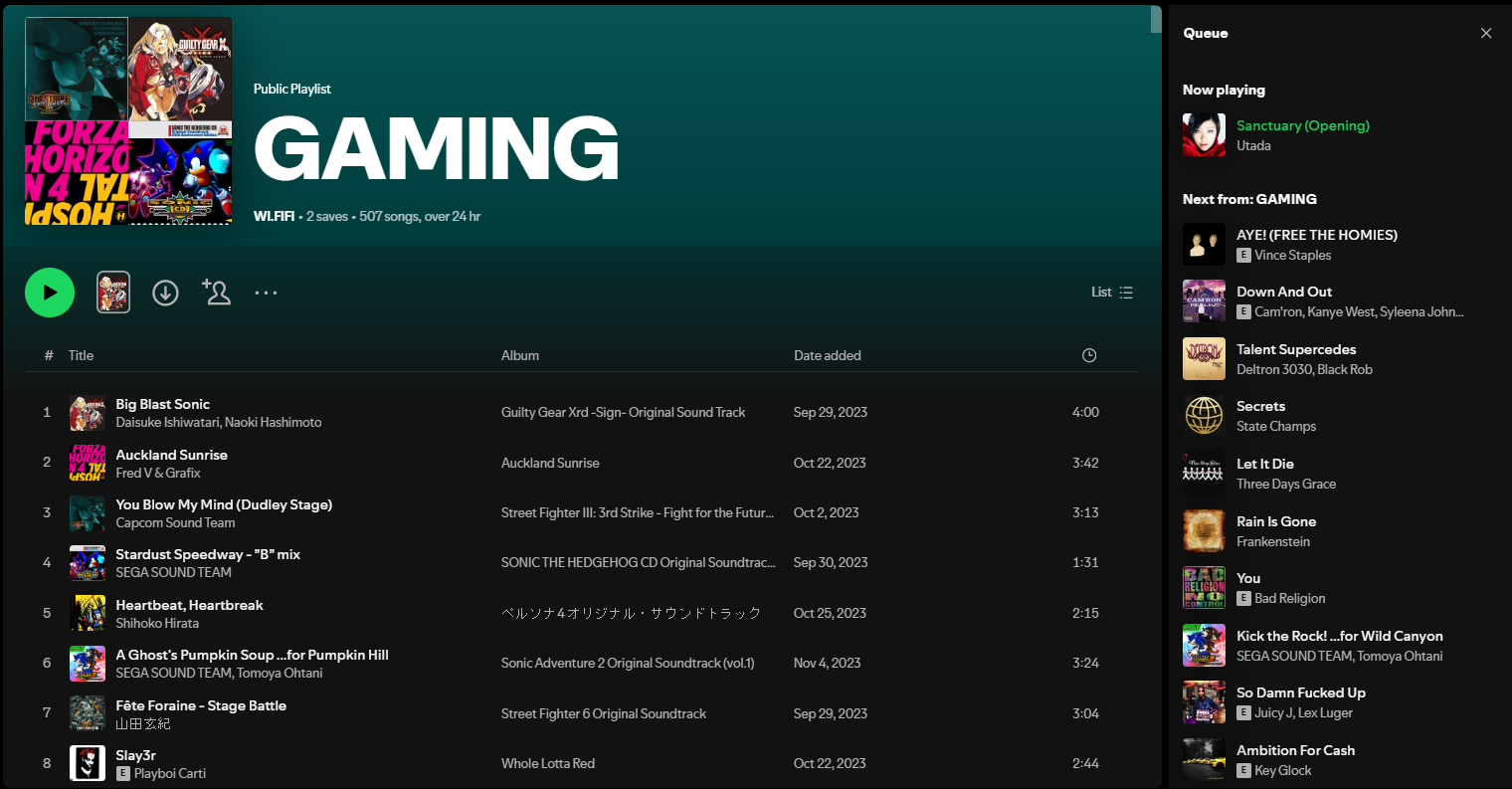Viewport: 1512px width, 789px height.
Task: Select You by Bad Religion in queue
Action: 1248,578
